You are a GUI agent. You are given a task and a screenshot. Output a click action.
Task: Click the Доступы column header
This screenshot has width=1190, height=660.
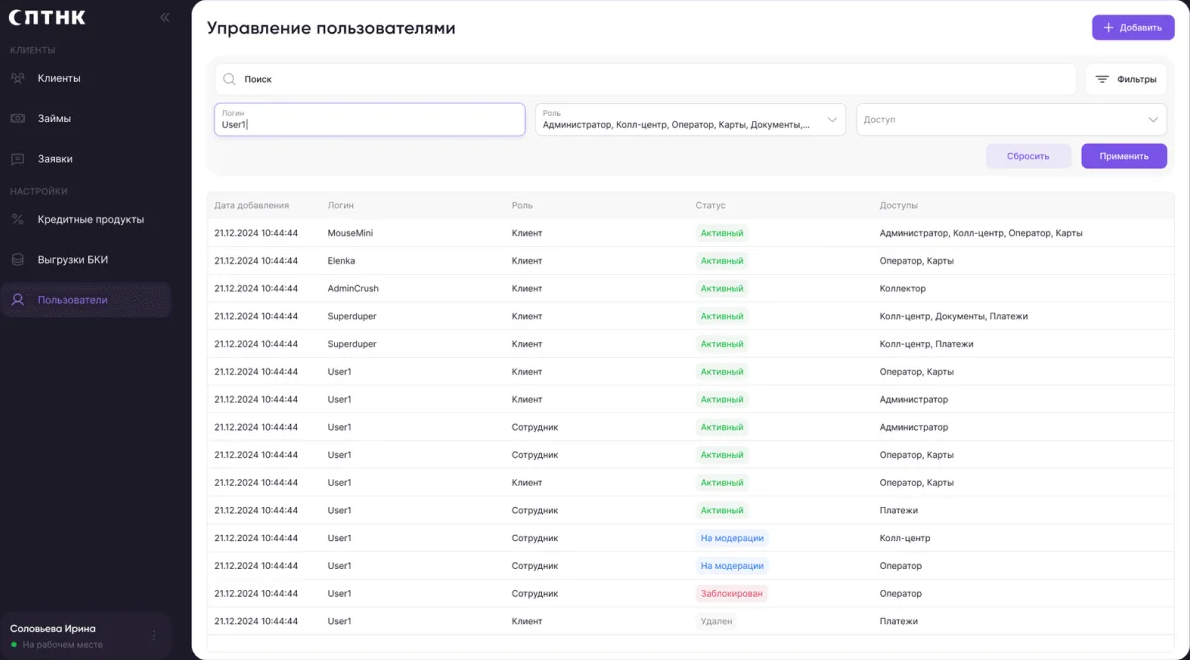[x=899, y=206]
